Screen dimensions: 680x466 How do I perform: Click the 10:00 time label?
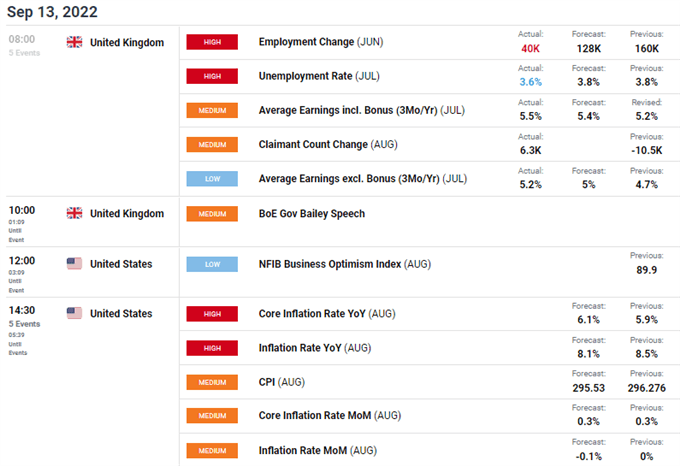pos(22,210)
